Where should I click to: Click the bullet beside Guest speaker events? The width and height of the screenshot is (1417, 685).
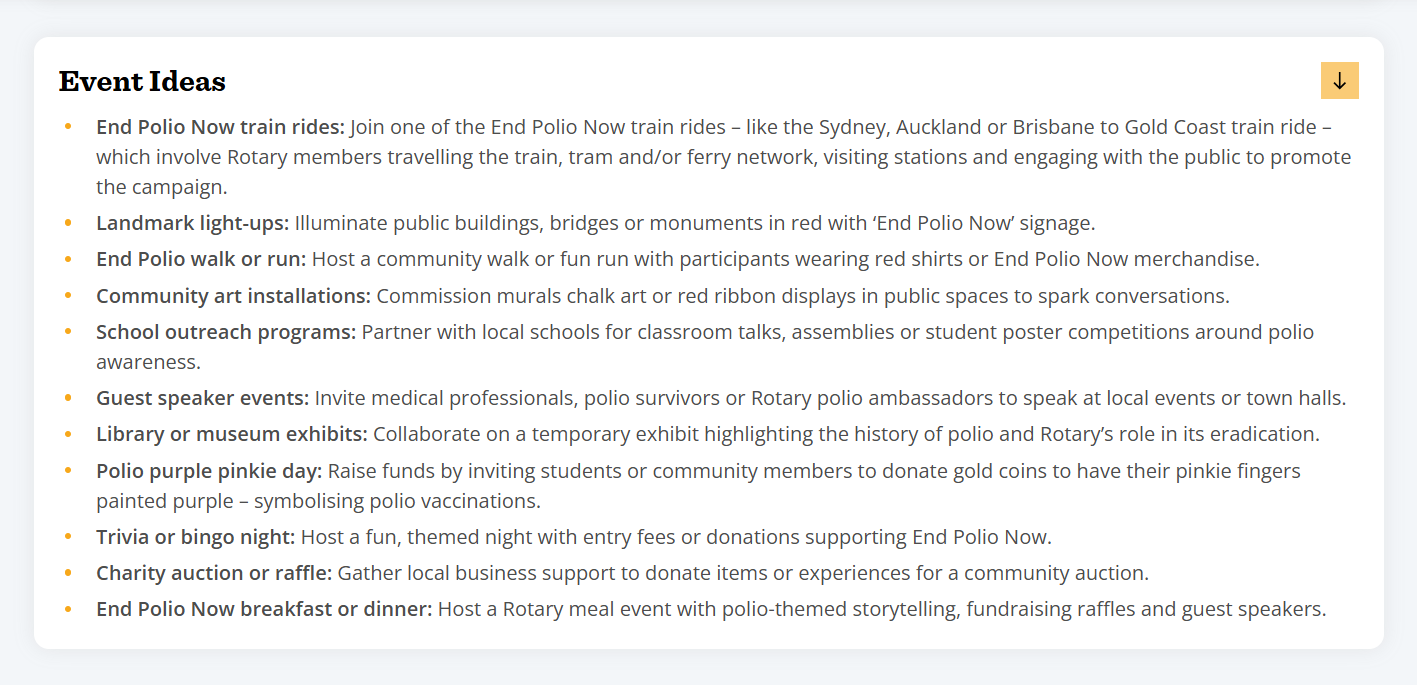coord(68,398)
